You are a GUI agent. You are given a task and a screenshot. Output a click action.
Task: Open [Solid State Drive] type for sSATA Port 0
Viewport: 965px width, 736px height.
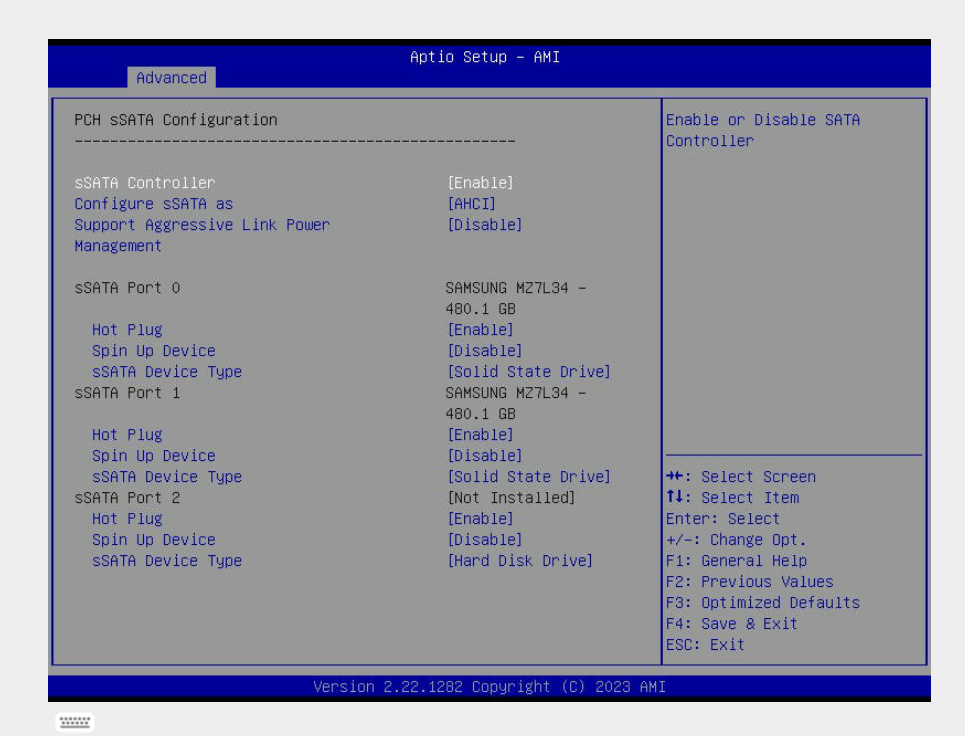coord(529,372)
